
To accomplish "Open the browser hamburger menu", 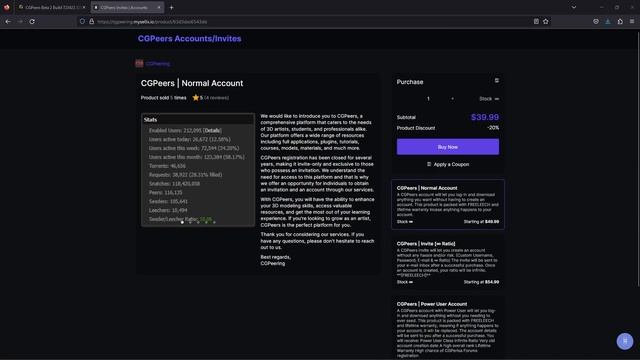I will 632,22.
